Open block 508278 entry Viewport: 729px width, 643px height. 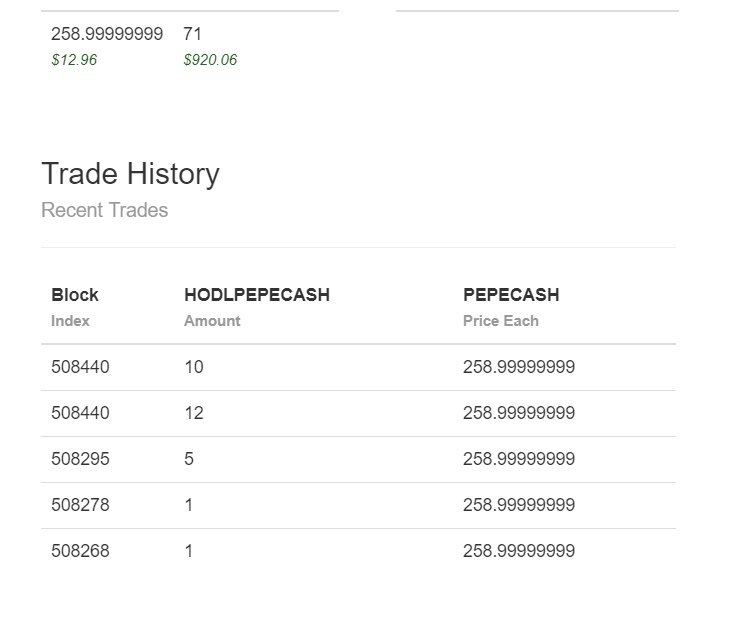coord(80,505)
